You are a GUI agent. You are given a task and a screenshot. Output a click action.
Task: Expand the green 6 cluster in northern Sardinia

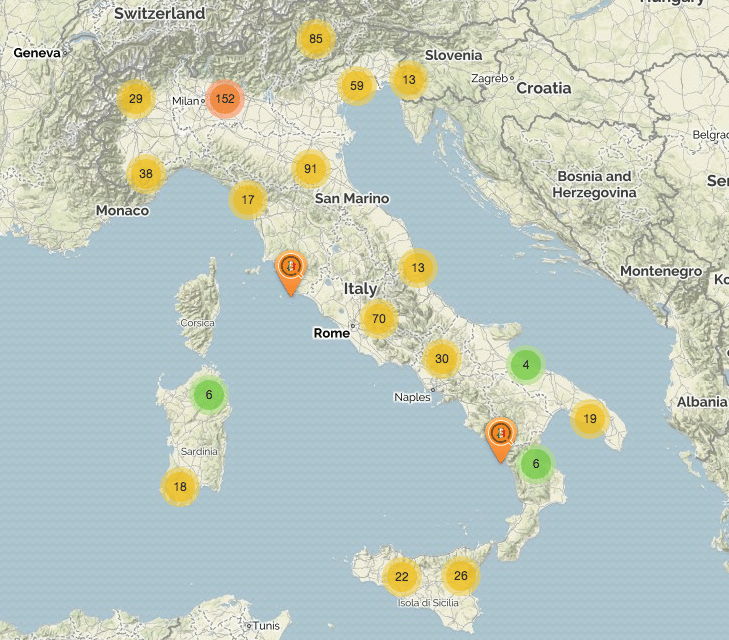(209, 395)
